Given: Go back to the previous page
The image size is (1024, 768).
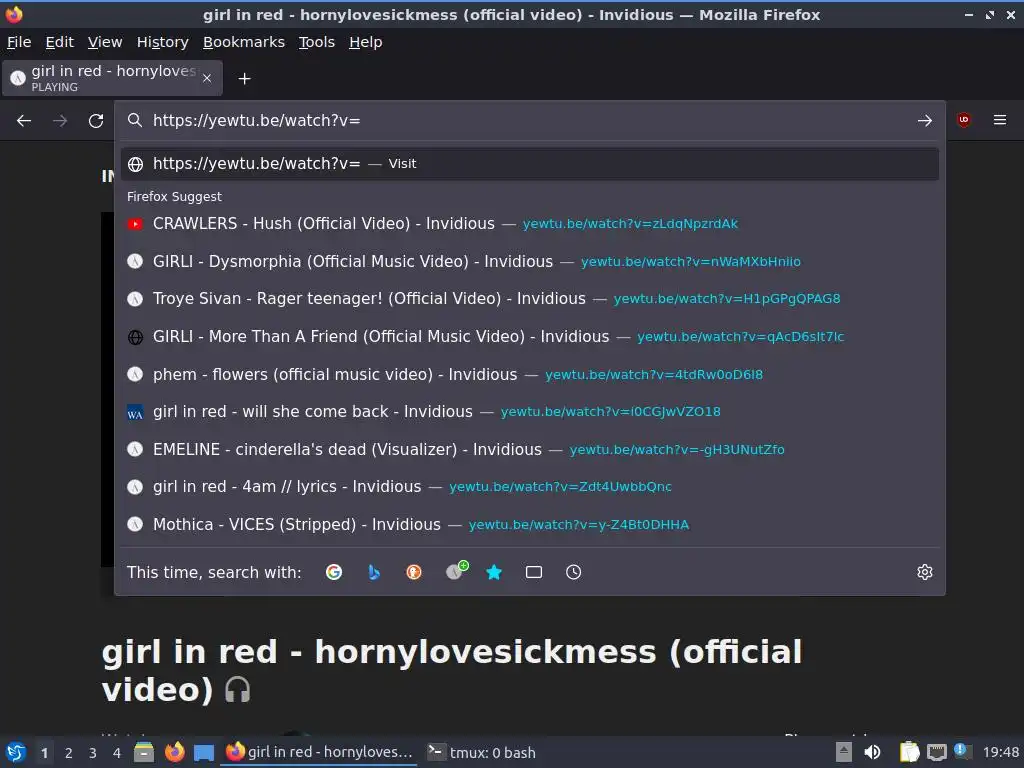Looking at the screenshot, I should tap(24, 121).
